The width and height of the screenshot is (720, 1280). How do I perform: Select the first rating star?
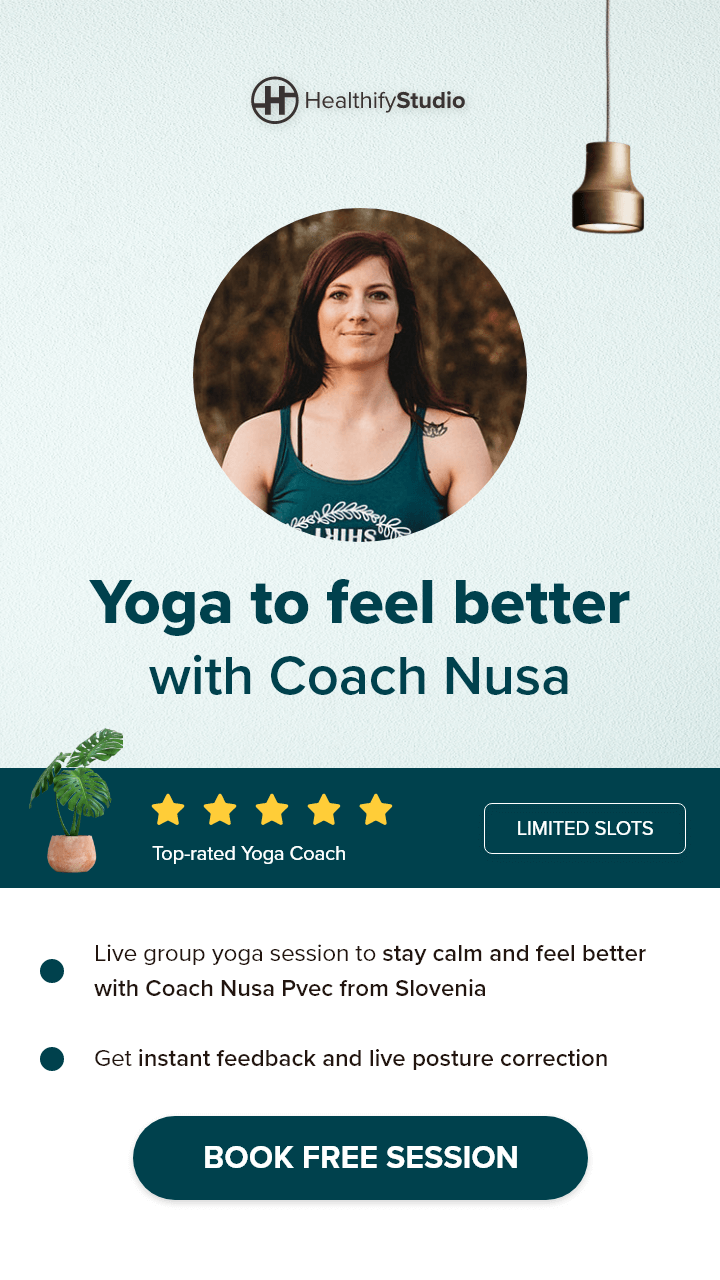[168, 810]
